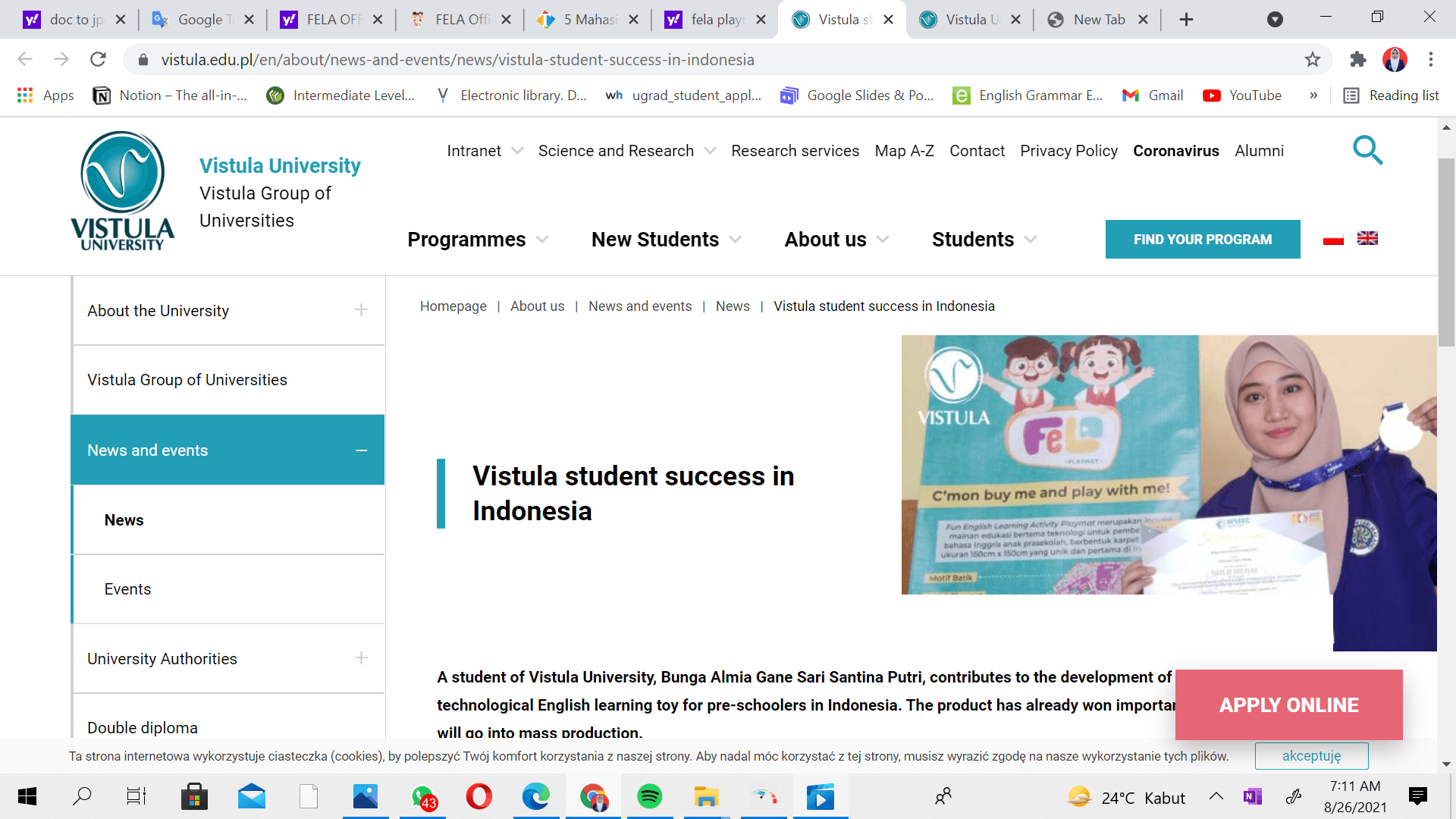Launch Spotify from the taskbar

(x=650, y=796)
